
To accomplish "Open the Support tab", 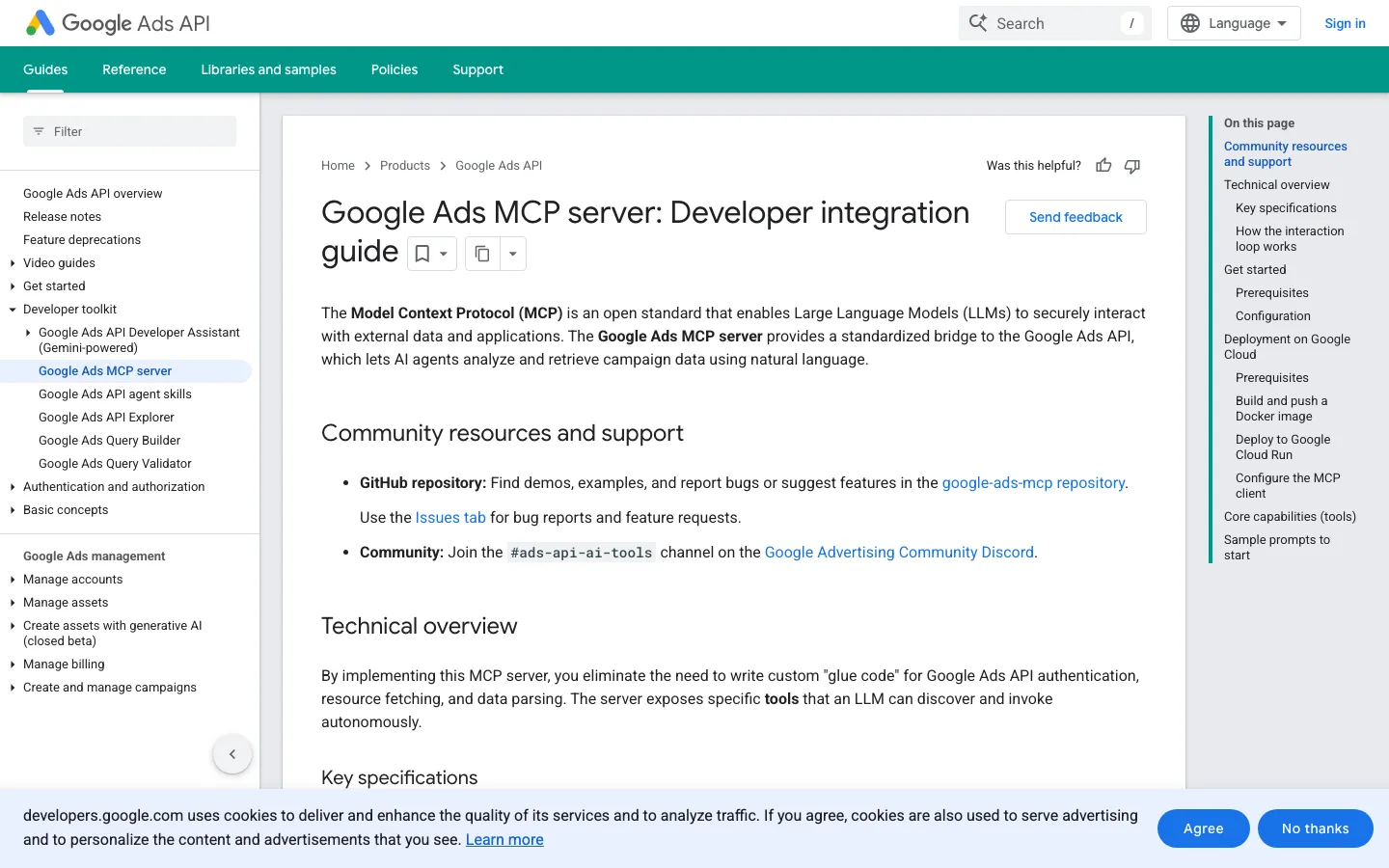I will [478, 69].
